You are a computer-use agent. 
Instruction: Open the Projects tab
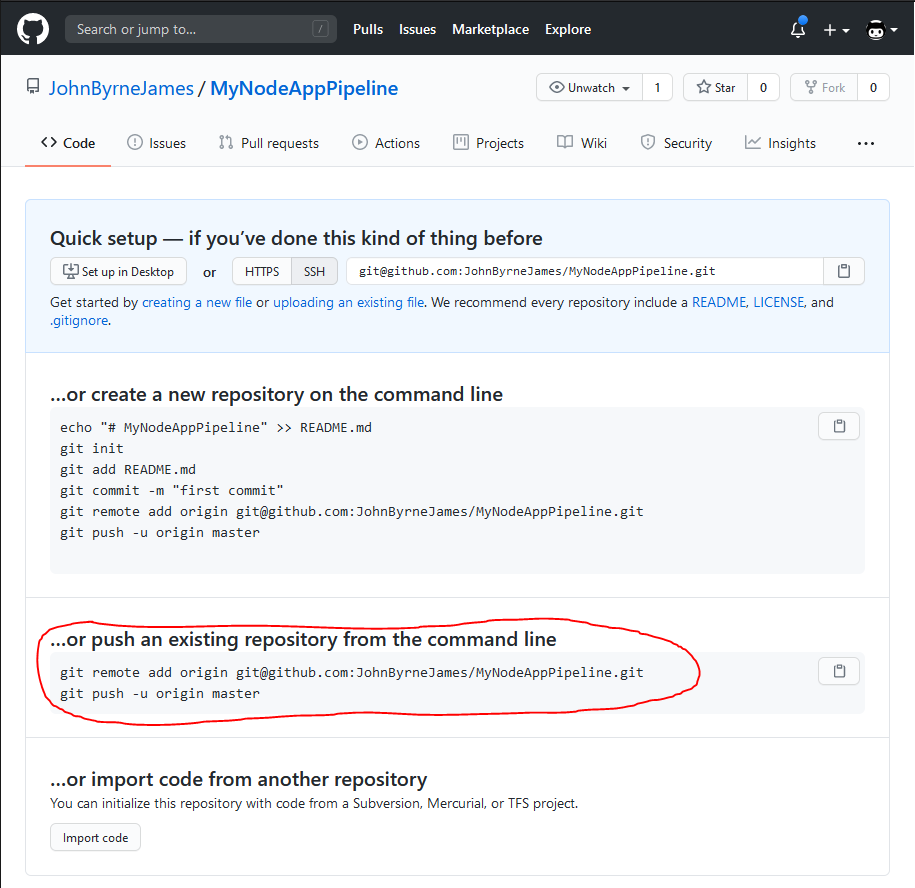488,143
